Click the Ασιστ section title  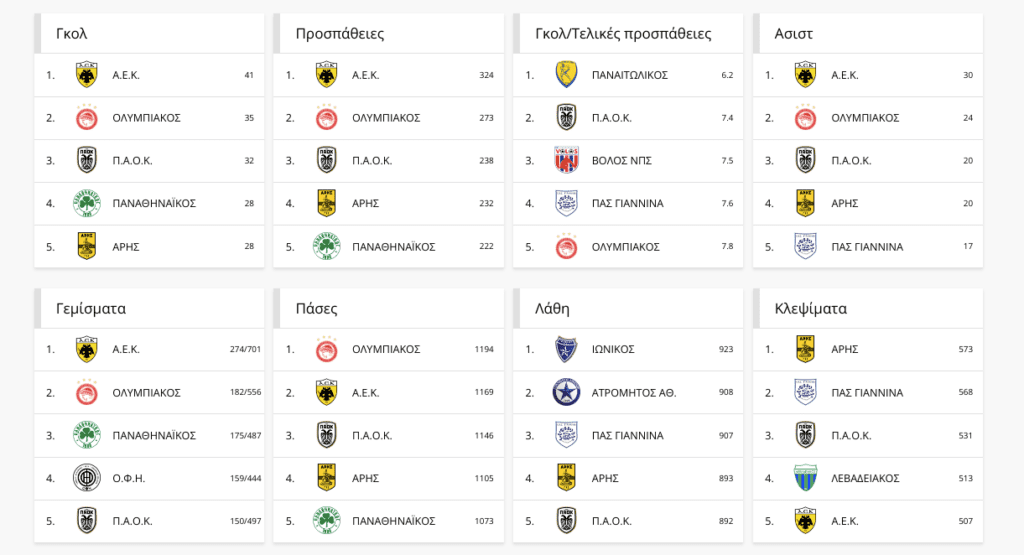tap(793, 33)
